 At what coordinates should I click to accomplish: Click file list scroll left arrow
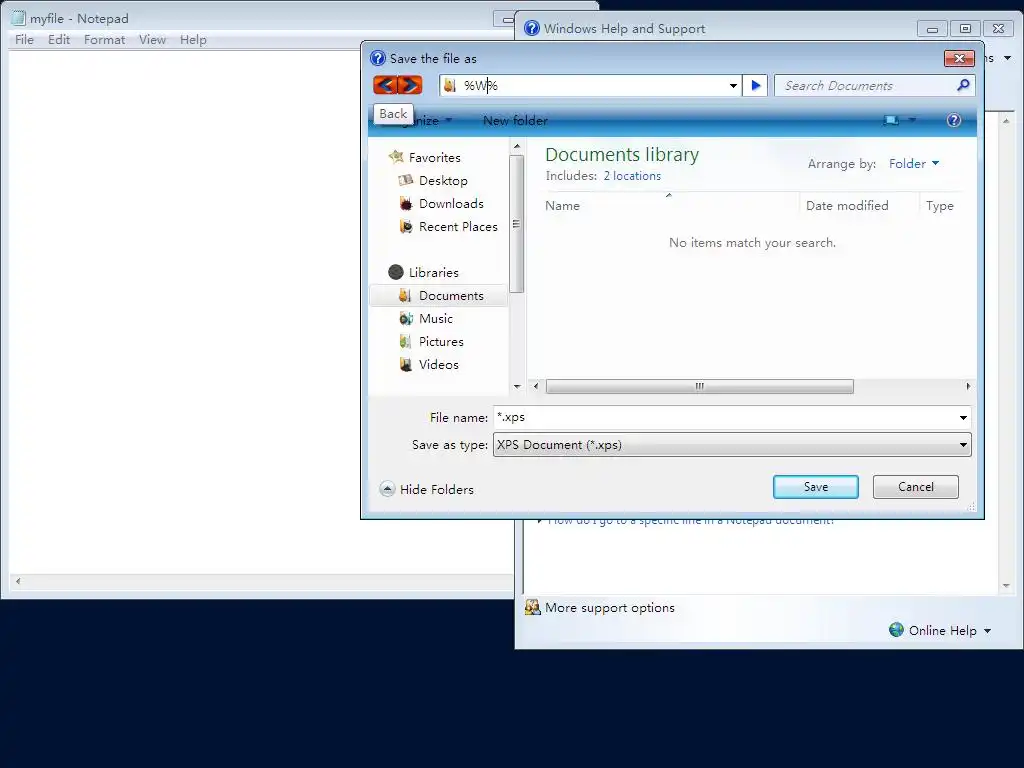click(x=536, y=386)
